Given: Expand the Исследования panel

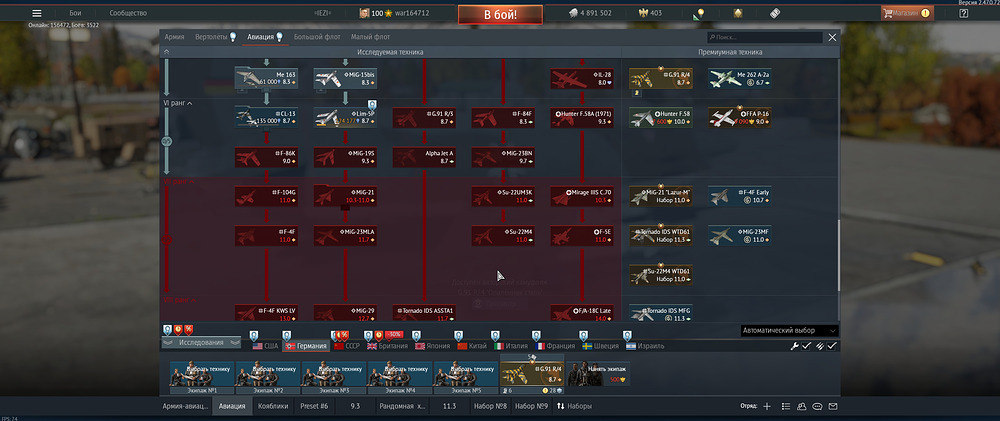Looking at the screenshot, I should click(x=201, y=343).
